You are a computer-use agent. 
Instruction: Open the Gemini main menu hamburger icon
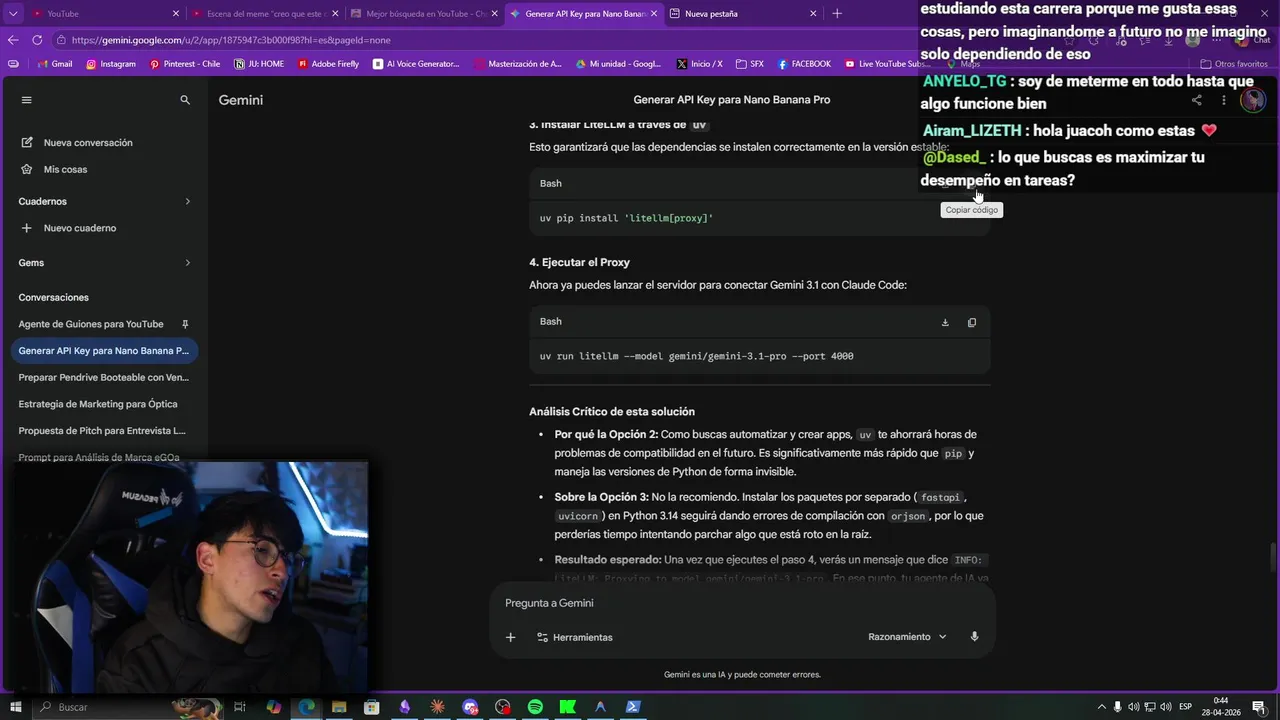pos(27,100)
